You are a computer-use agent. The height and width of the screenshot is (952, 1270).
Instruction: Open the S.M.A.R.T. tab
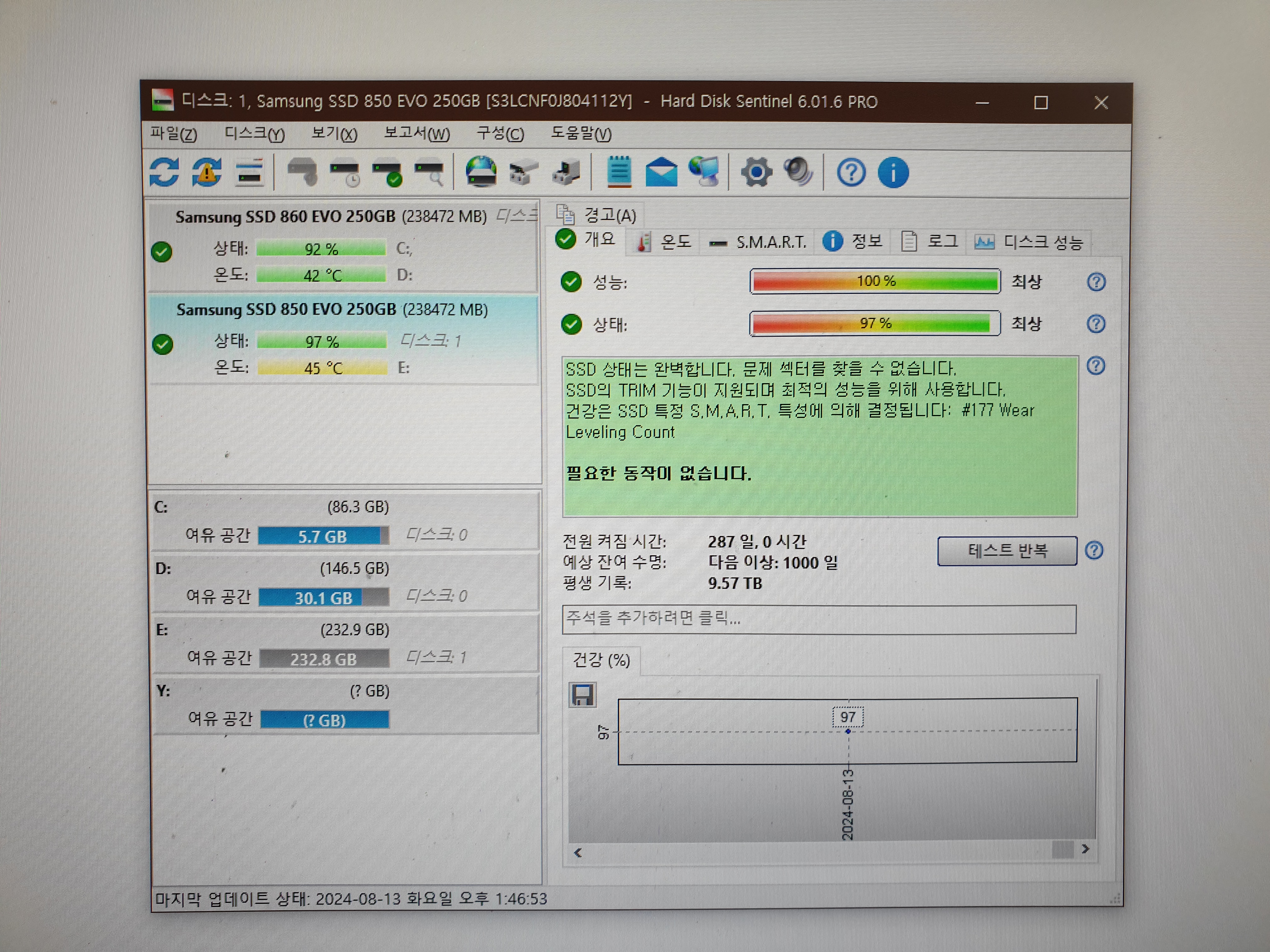[758, 243]
